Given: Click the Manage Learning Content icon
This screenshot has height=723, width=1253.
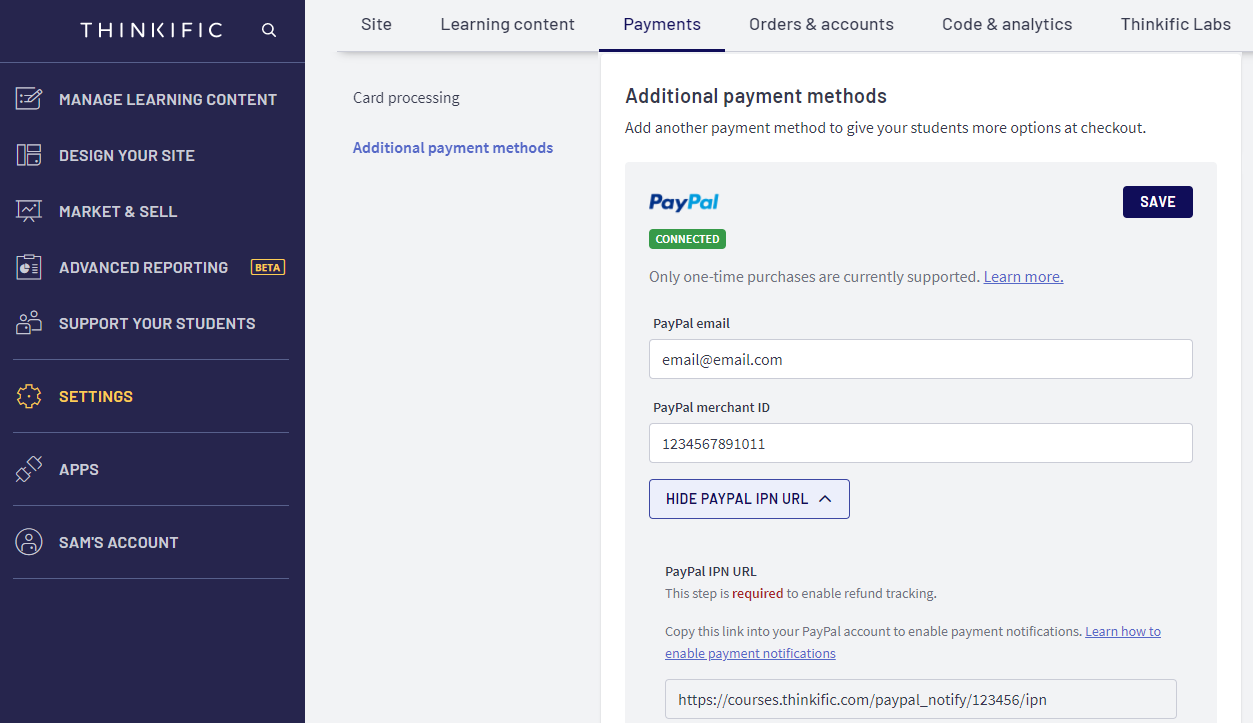Looking at the screenshot, I should tap(29, 99).
